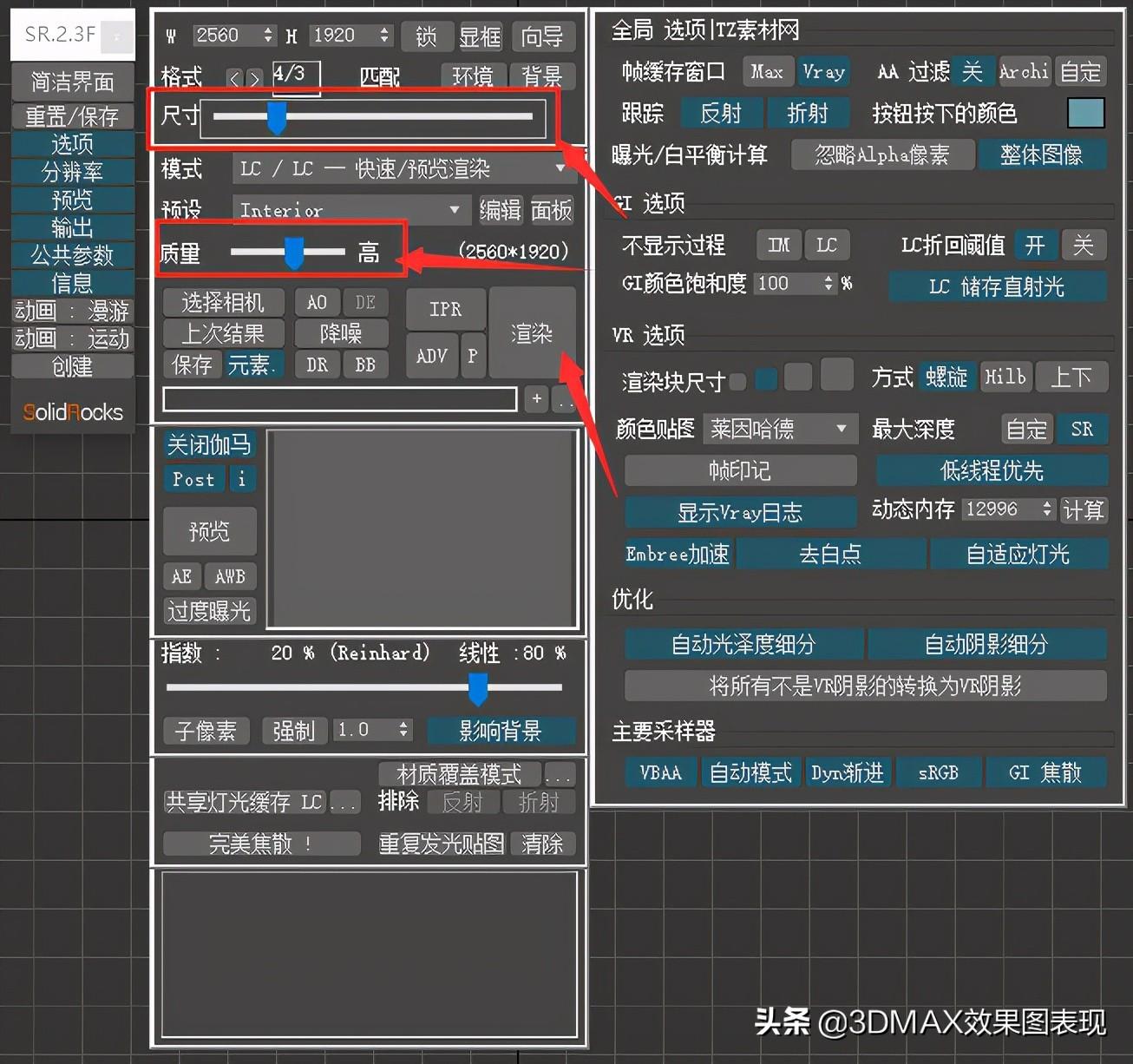Click the empty text field above 关闭伽马
1133x1064 pixels.
pyautogui.click(x=341, y=399)
